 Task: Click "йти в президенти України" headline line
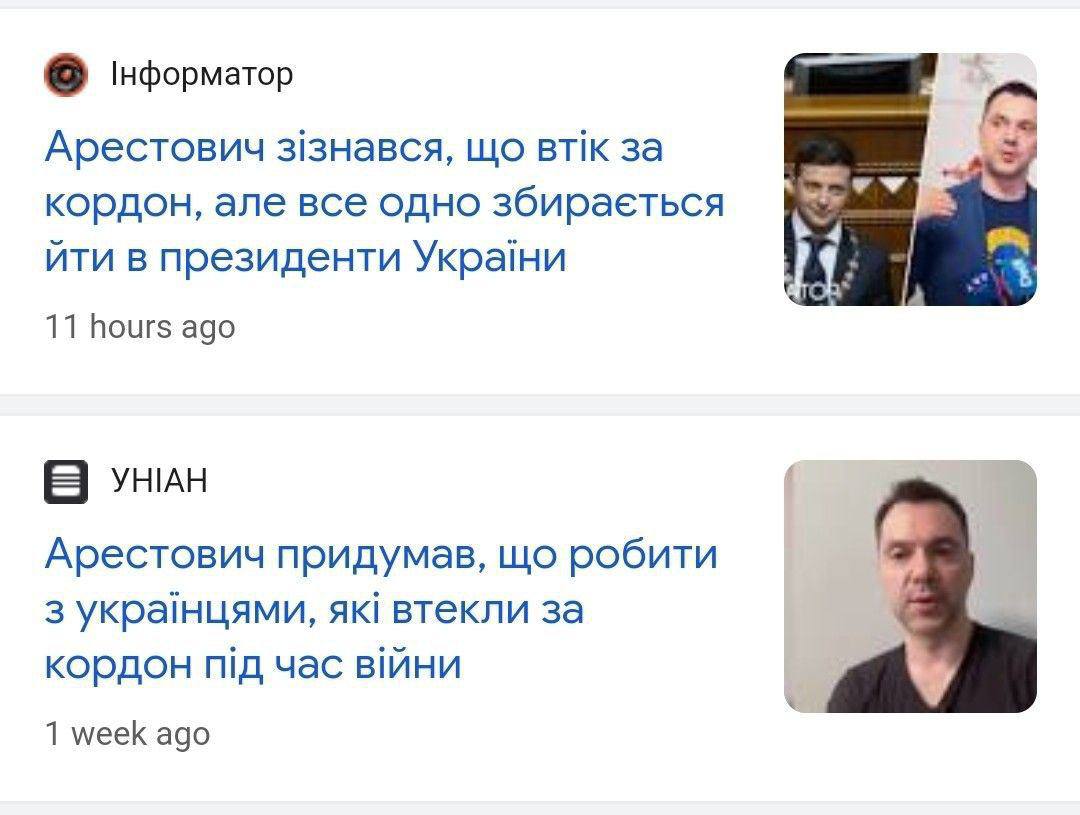coord(306,258)
